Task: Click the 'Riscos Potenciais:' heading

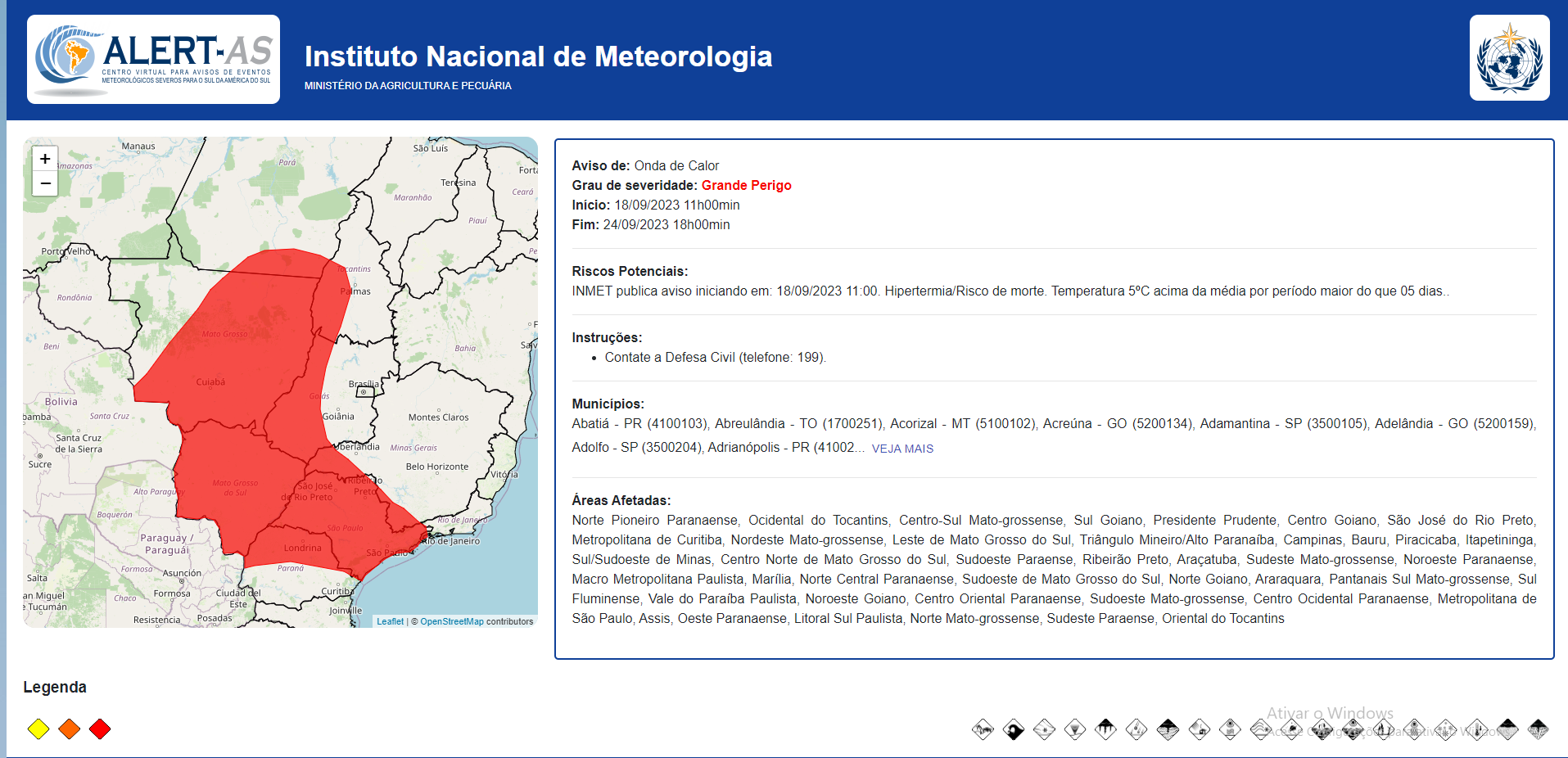Action: (x=630, y=271)
